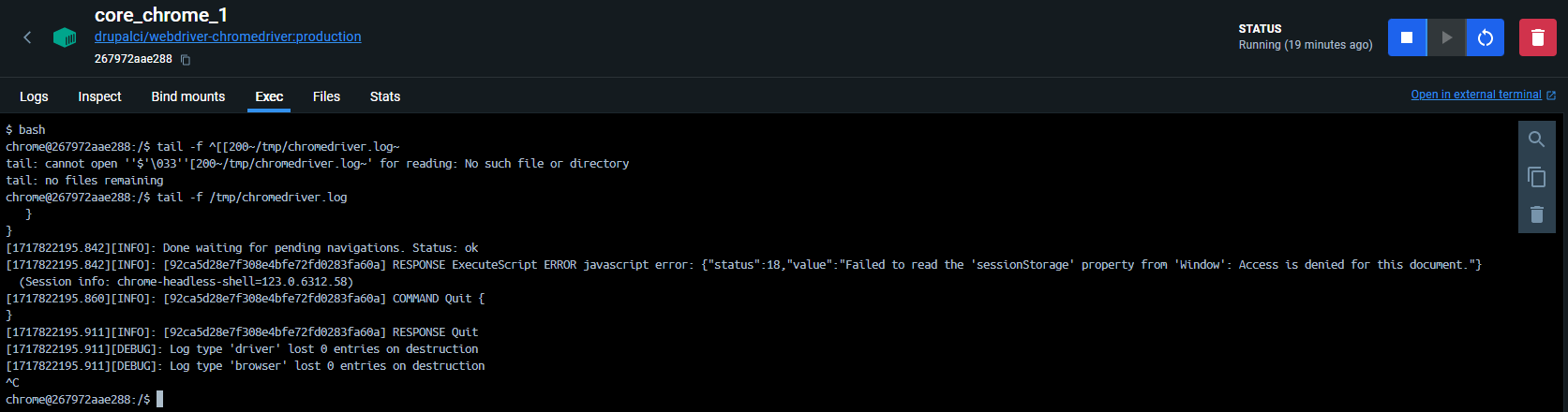Go back using the left arrow
The image size is (1568, 412).
(x=27, y=37)
